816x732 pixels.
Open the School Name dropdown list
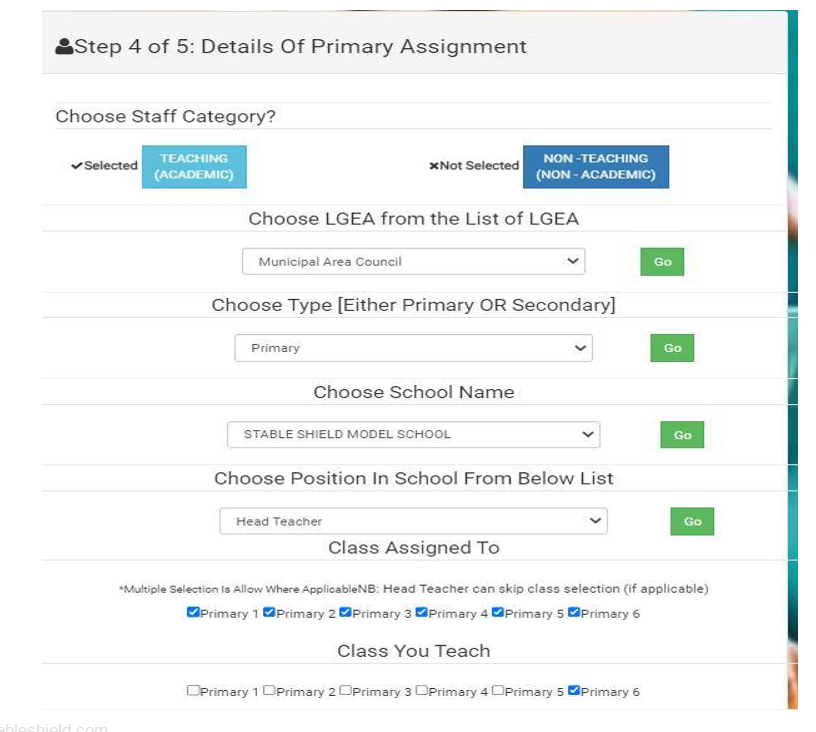tap(413, 435)
